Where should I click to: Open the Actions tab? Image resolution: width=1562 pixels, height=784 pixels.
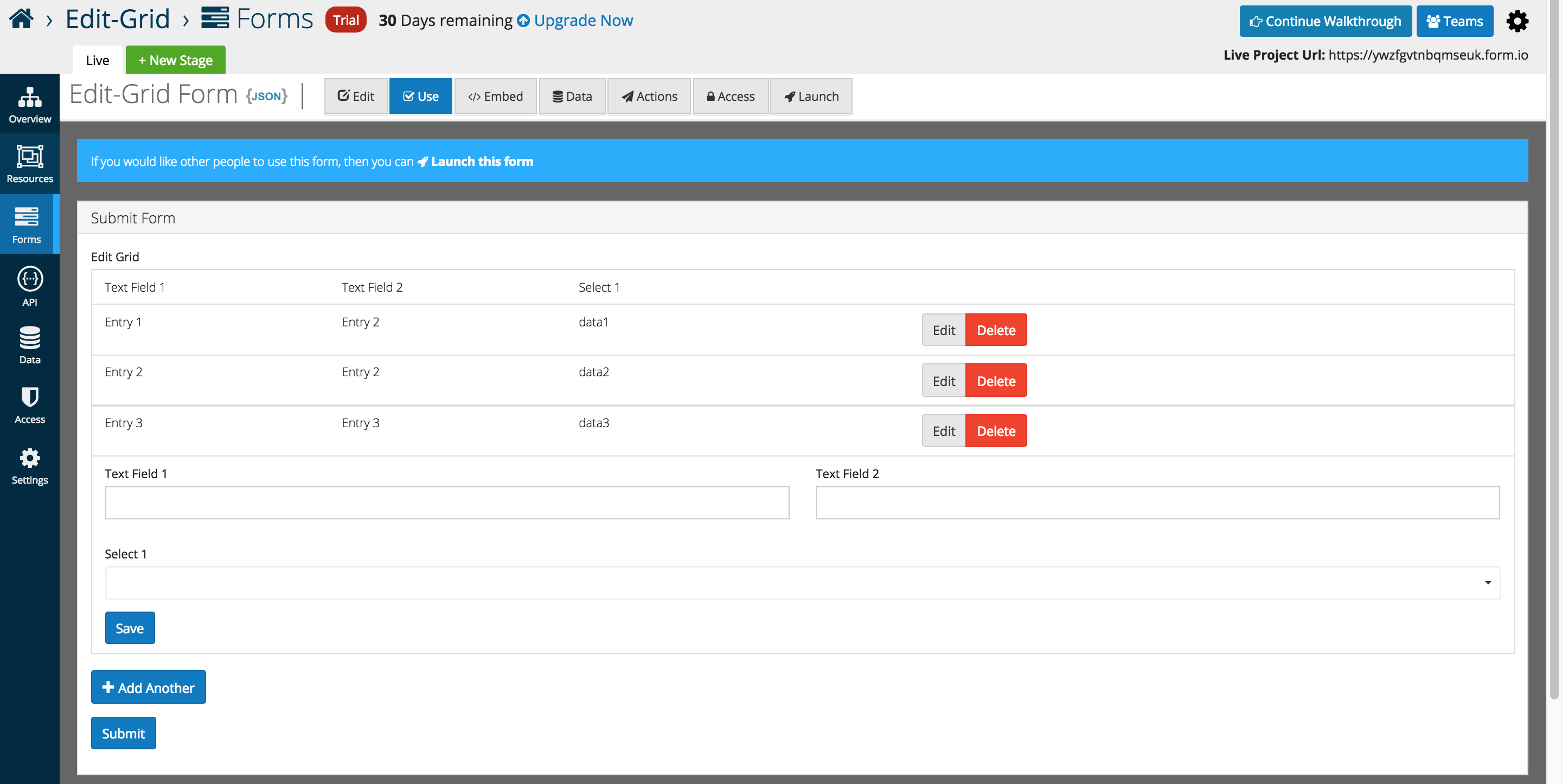coord(649,96)
